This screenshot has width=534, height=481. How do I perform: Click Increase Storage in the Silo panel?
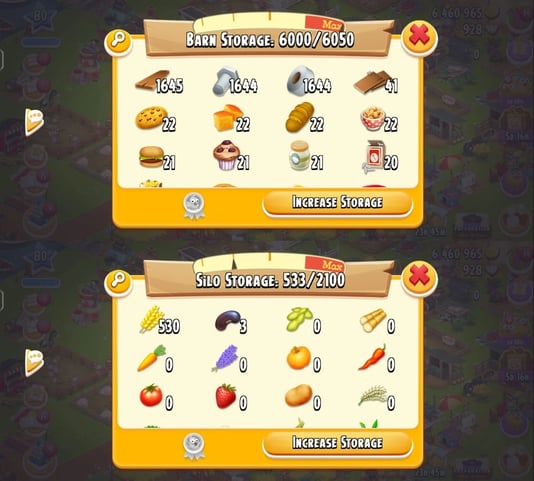pyautogui.click(x=337, y=443)
